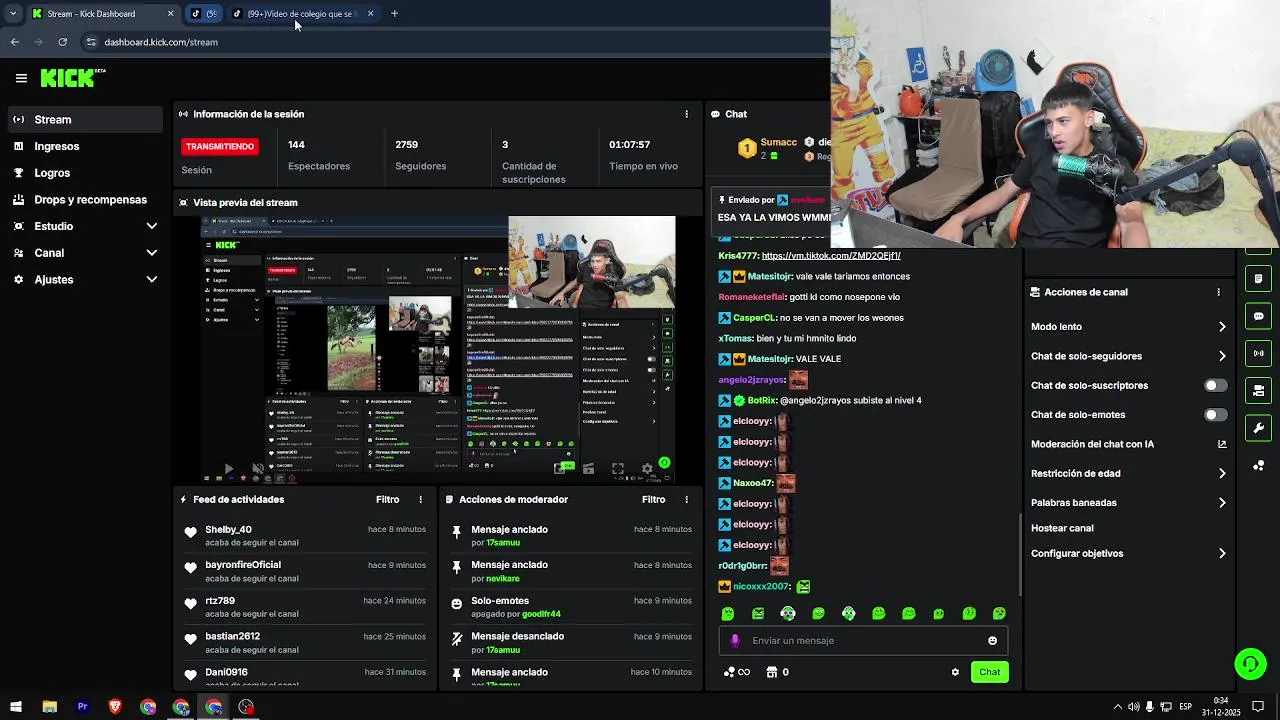Open Windows notification center
The image size is (1280, 720).
point(1258,707)
